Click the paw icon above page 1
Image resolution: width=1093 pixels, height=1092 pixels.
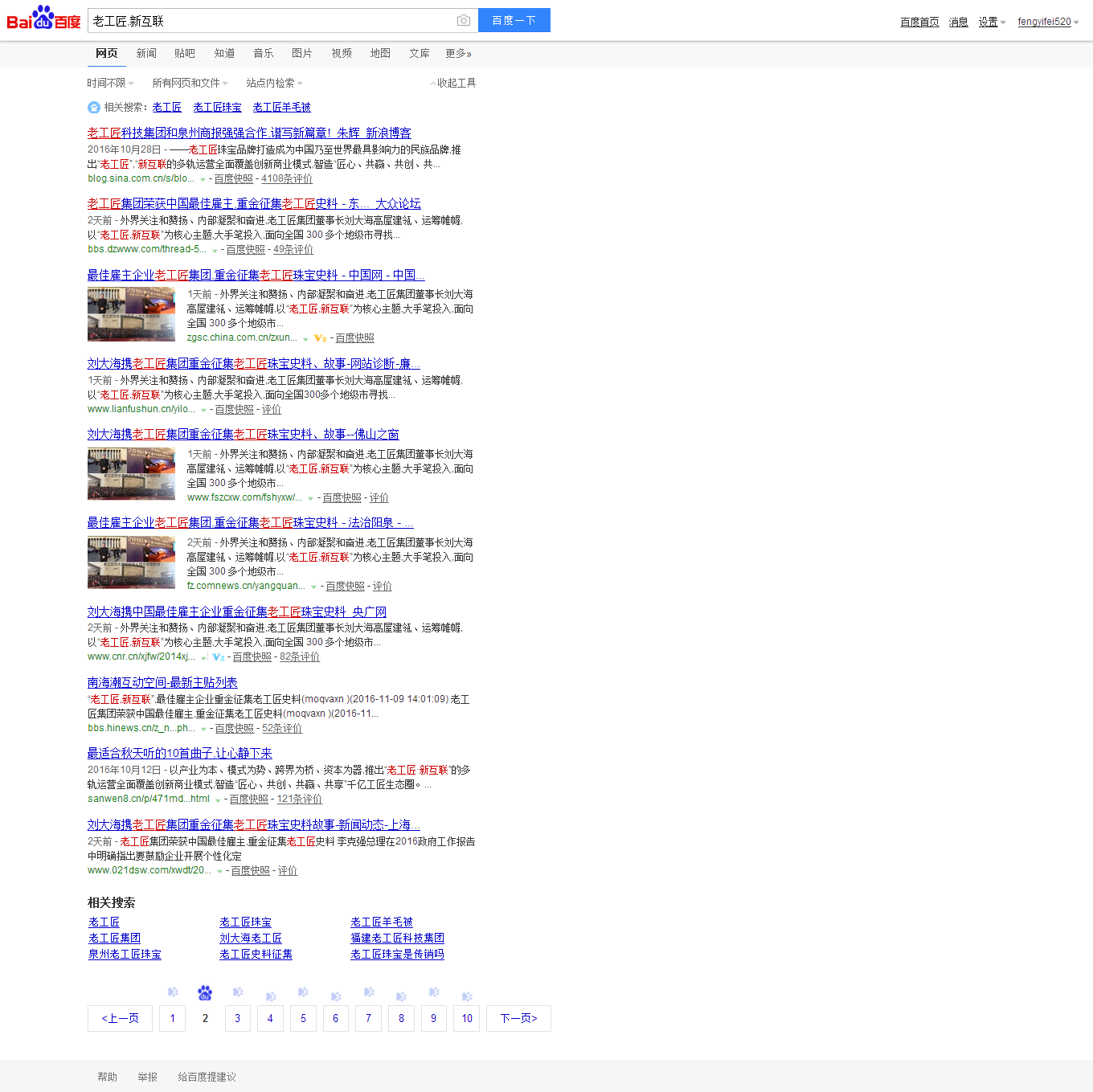172,992
